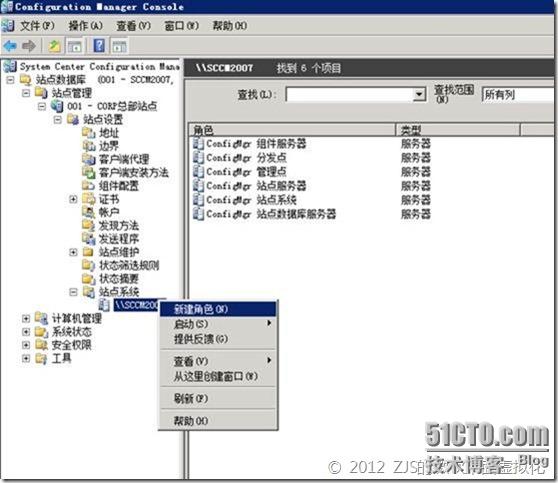Select the 系统状态 tree item
The image size is (558, 483).
72,332
